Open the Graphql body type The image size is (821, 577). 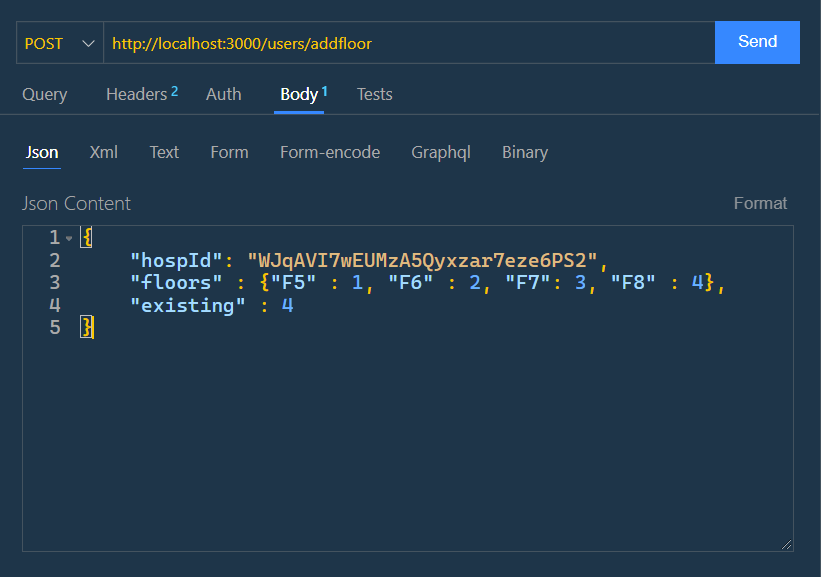[441, 152]
